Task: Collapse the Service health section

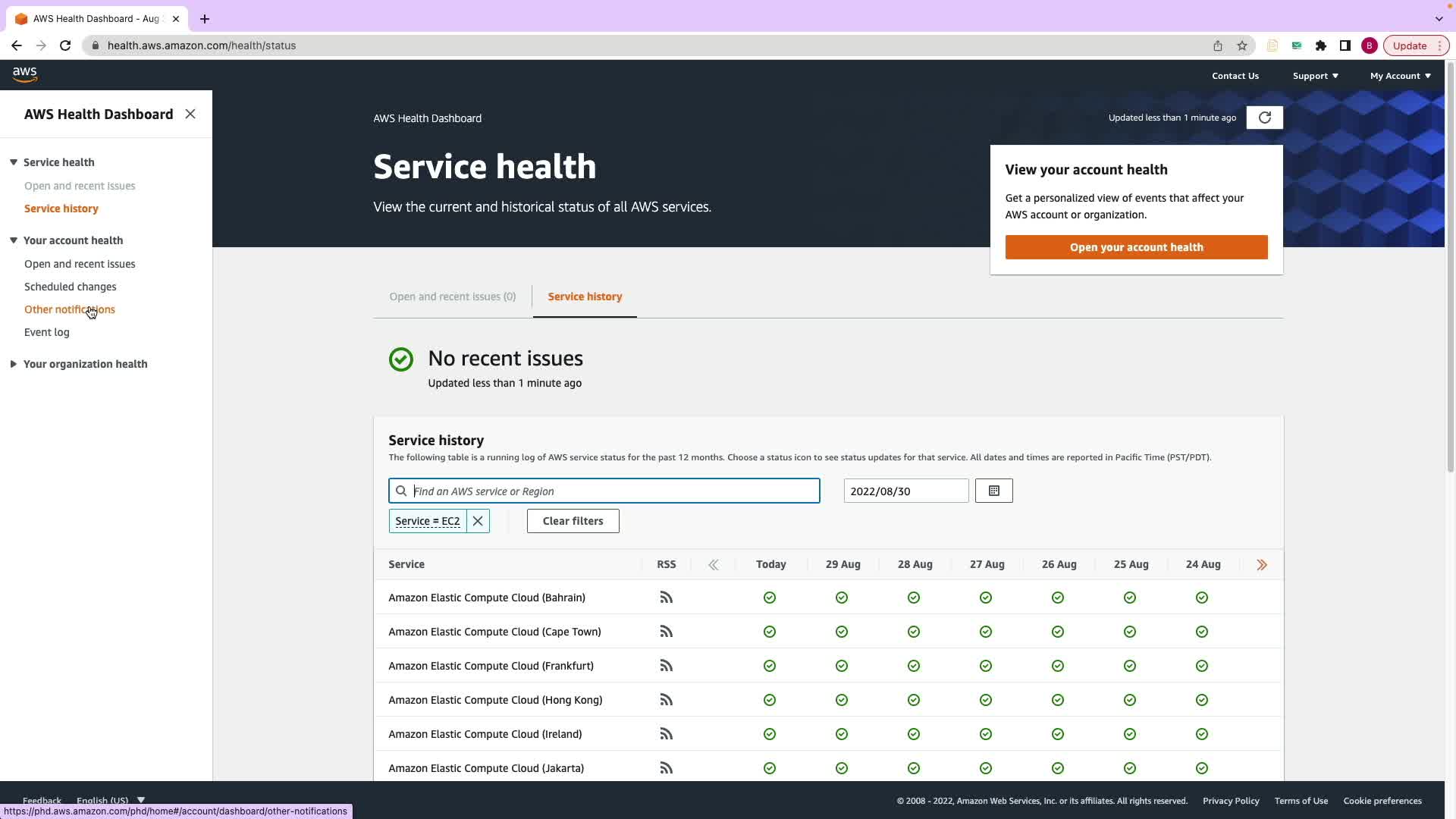Action: [14, 162]
